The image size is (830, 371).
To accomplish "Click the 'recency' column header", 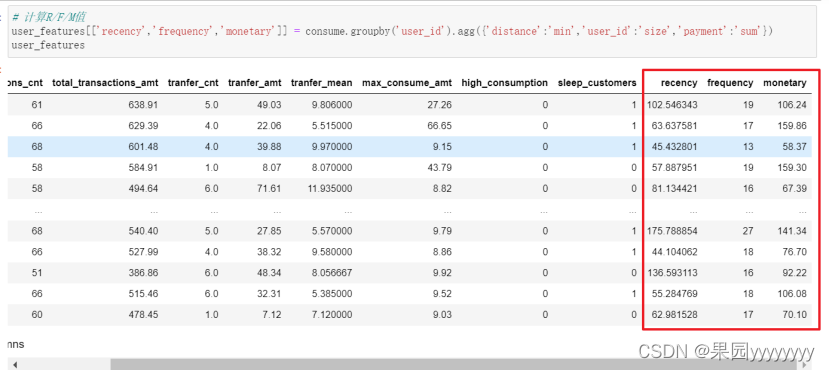I will click(x=679, y=83).
